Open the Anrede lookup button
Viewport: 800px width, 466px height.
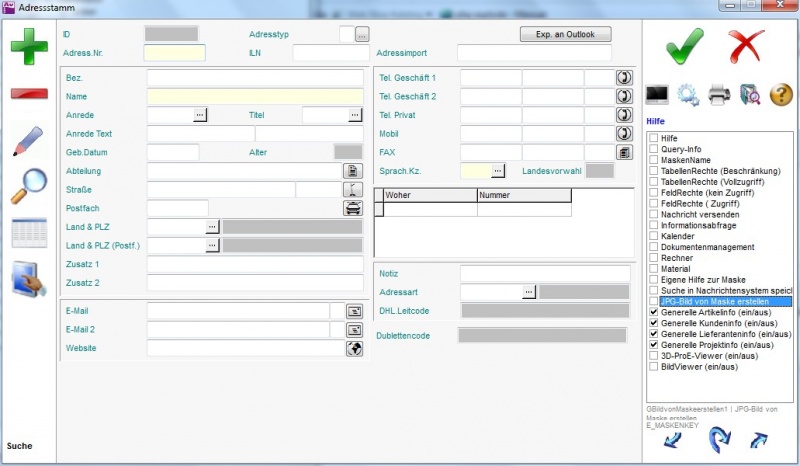[199, 115]
